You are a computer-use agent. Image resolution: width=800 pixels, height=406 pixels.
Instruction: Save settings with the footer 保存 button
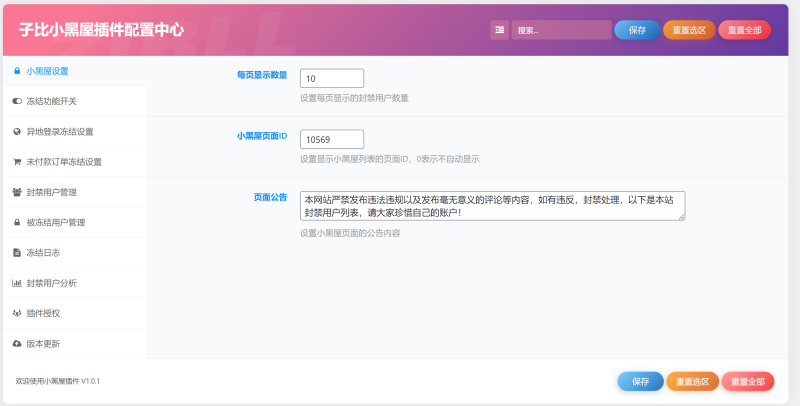[x=640, y=382]
